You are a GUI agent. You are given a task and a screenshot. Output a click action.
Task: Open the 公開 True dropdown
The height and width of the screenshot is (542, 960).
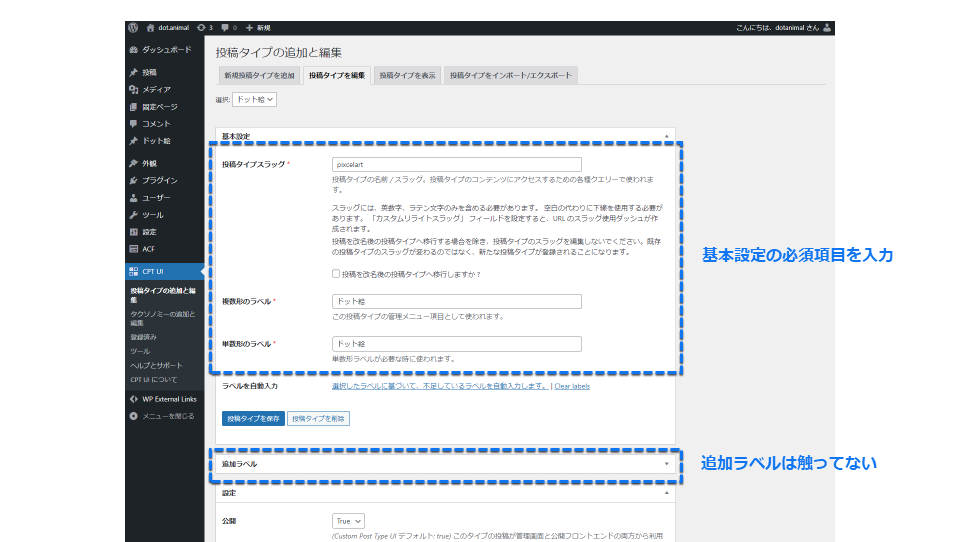click(x=348, y=521)
